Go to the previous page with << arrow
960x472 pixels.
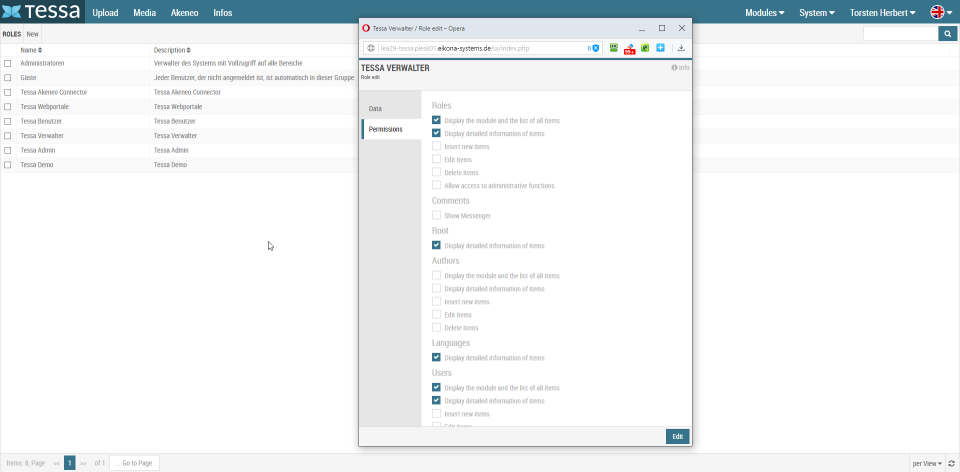(56, 463)
